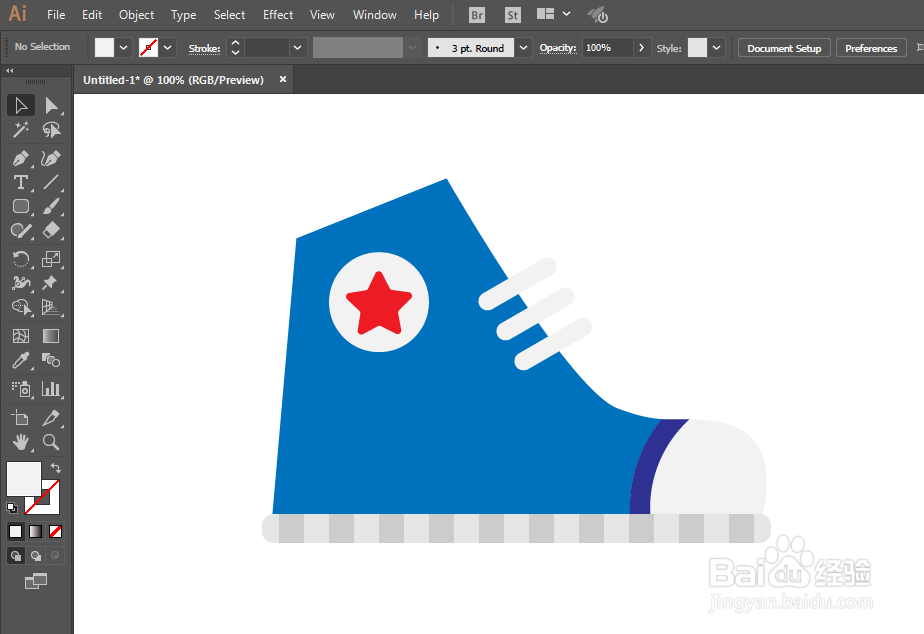Open the Edit menu
924x634 pixels.
(x=92, y=15)
